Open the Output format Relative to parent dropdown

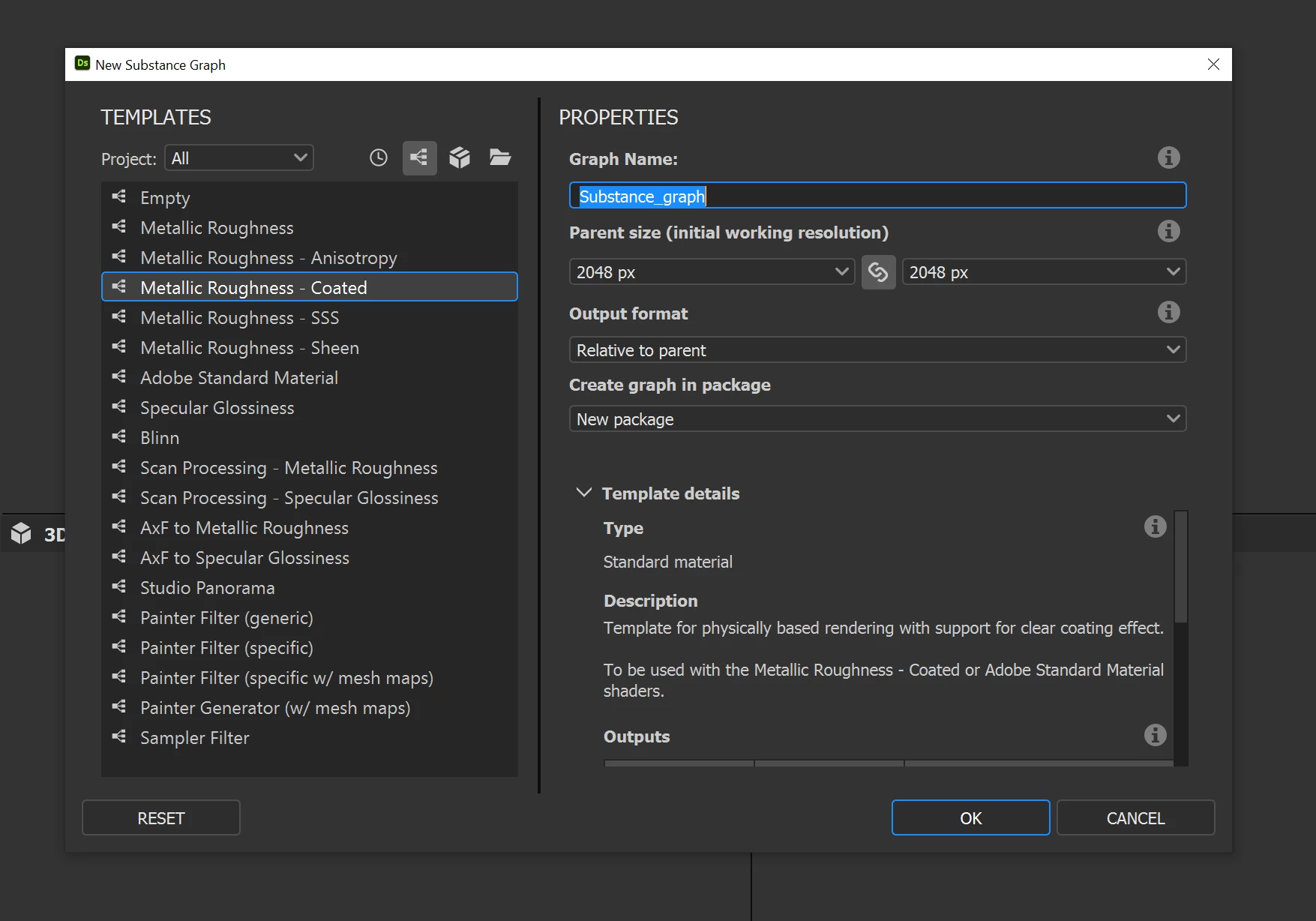click(x=877, y=349)
